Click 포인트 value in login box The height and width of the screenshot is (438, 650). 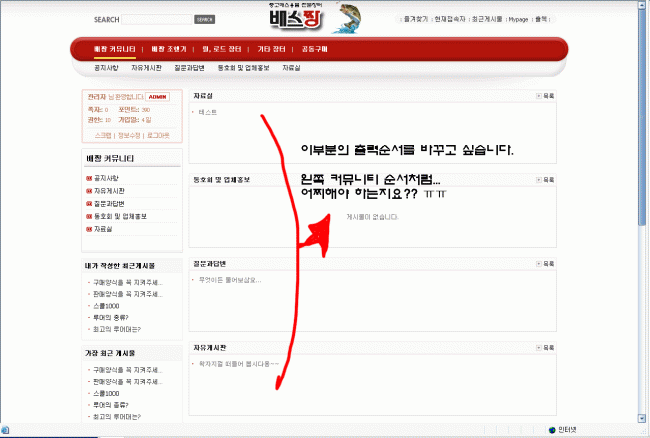[x=134, y=110]
